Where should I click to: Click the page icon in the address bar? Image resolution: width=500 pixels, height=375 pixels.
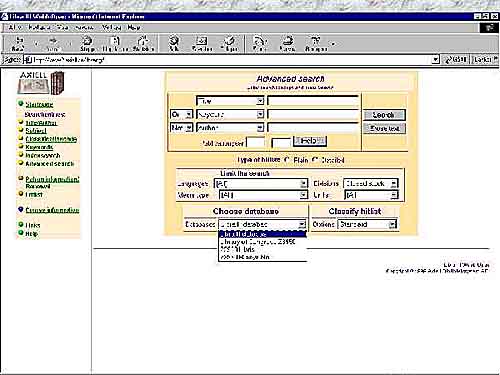point(29,60)
